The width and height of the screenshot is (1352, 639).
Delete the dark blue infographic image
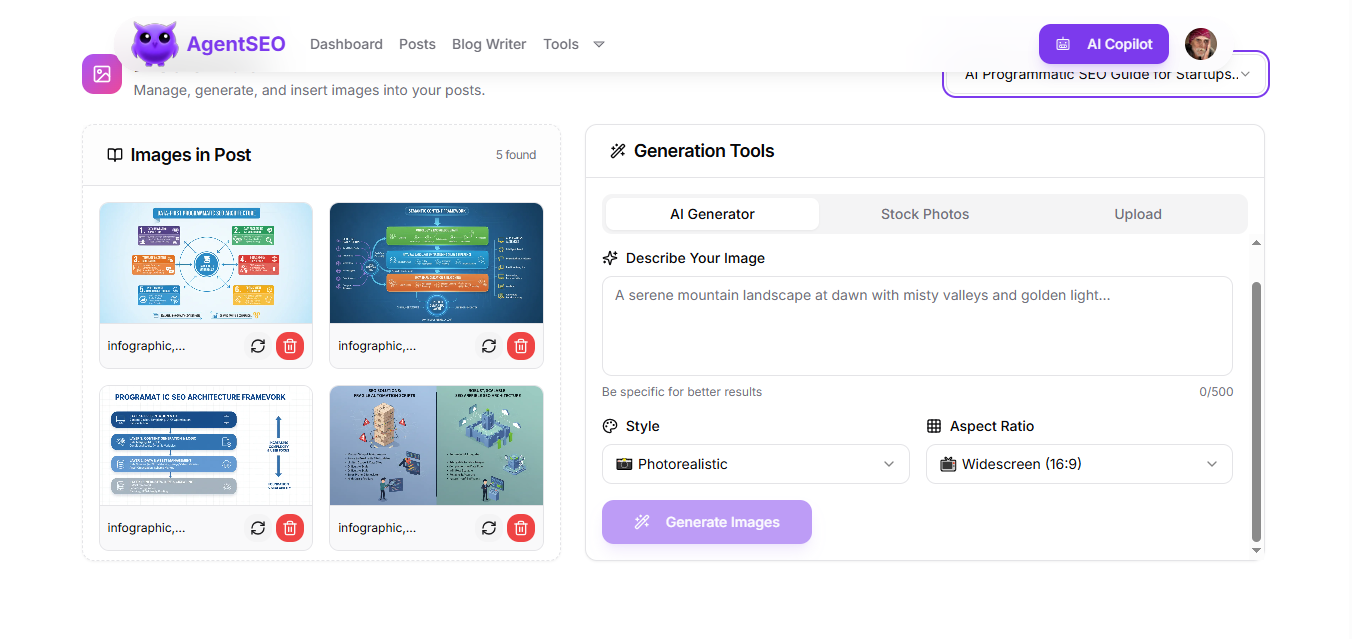520,346
